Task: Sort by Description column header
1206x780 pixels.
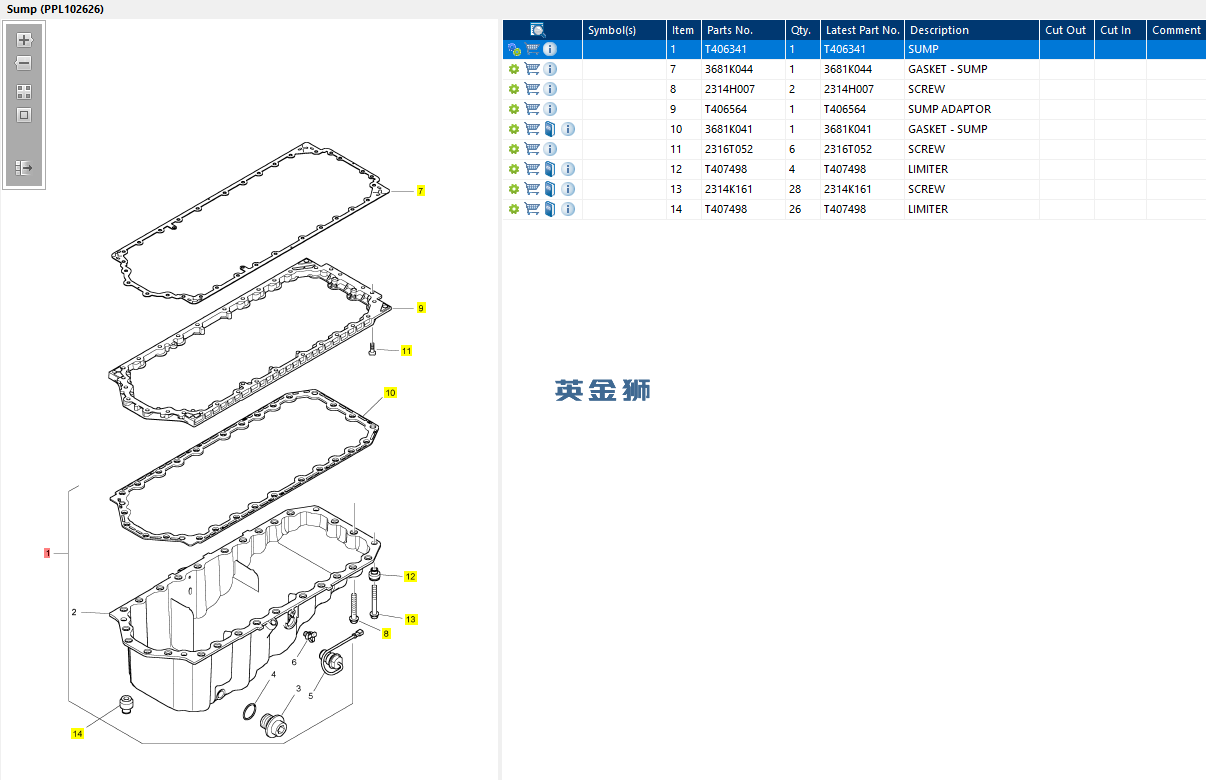Action: (971, 30)
